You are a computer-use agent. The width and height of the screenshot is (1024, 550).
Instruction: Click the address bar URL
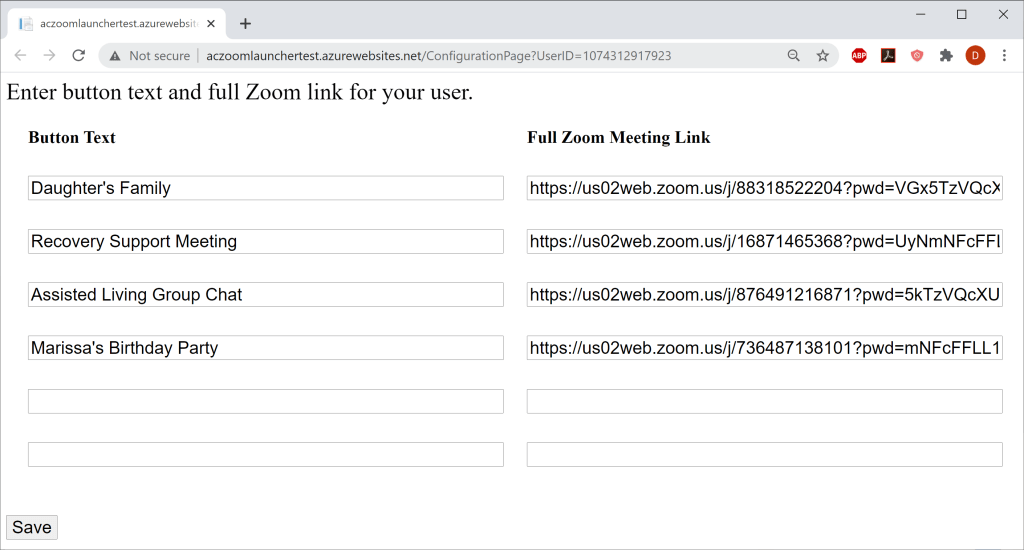tap(438, 56)
